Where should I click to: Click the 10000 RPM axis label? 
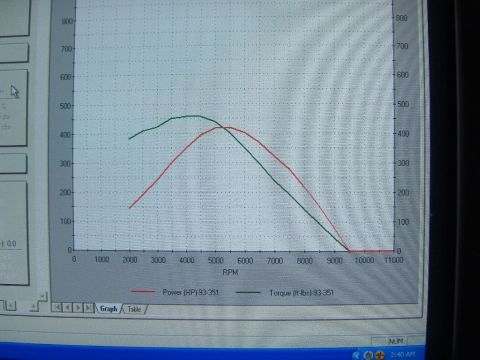tap(364, 260)
